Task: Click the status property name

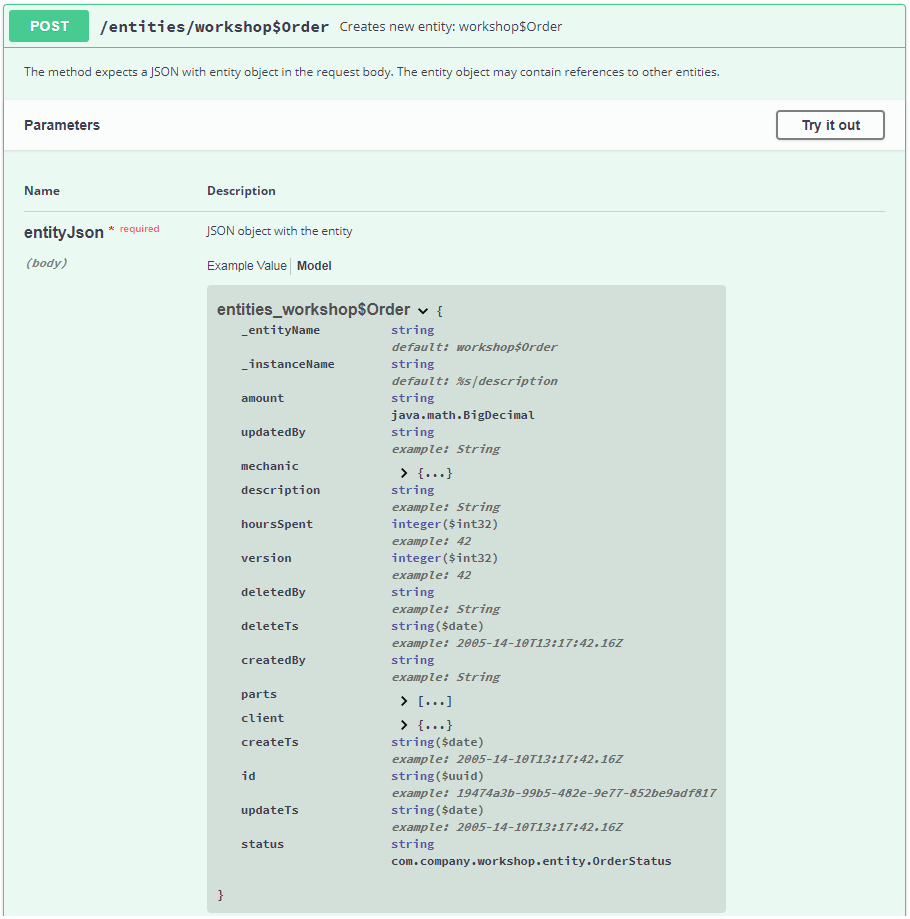Action: pos(262,843)
